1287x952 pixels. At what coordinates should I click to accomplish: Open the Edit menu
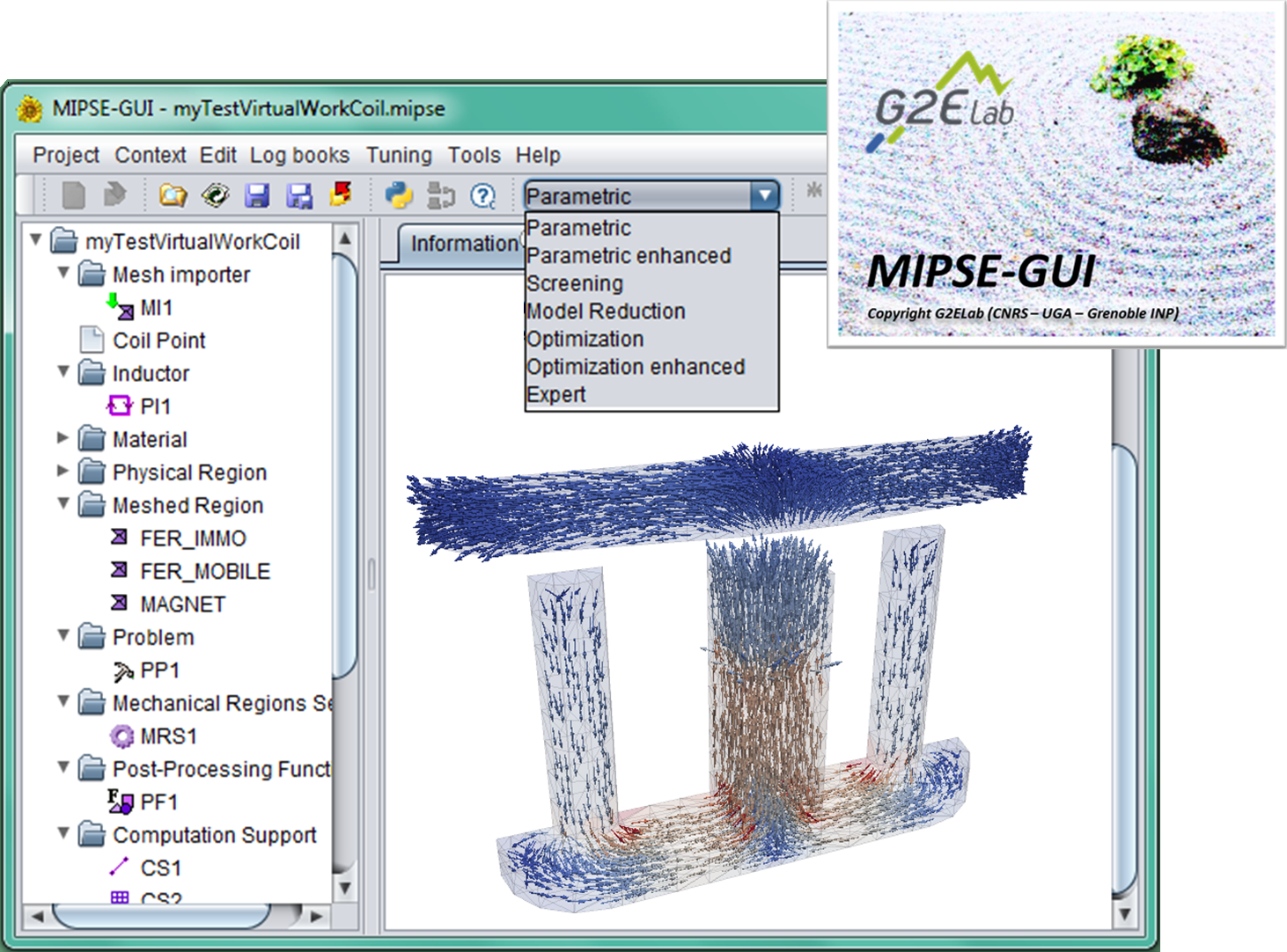click(x=217, y=155)
